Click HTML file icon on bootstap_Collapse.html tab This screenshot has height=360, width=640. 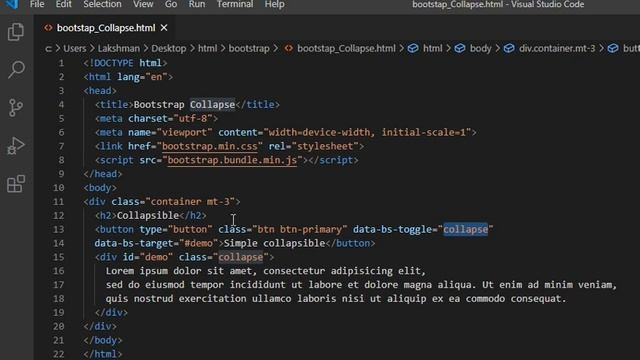coord(49,28)
